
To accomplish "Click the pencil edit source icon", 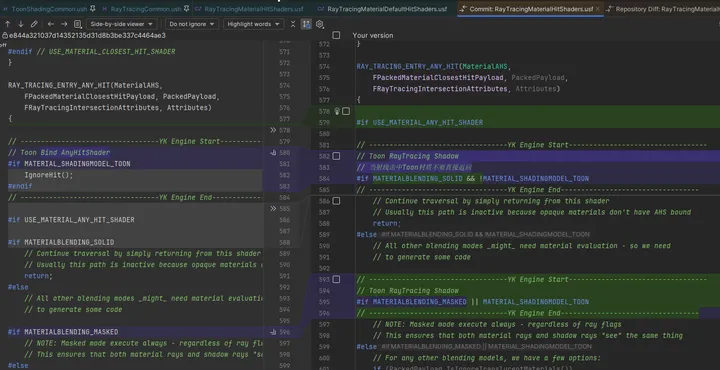I will click(x=34, y=24).
